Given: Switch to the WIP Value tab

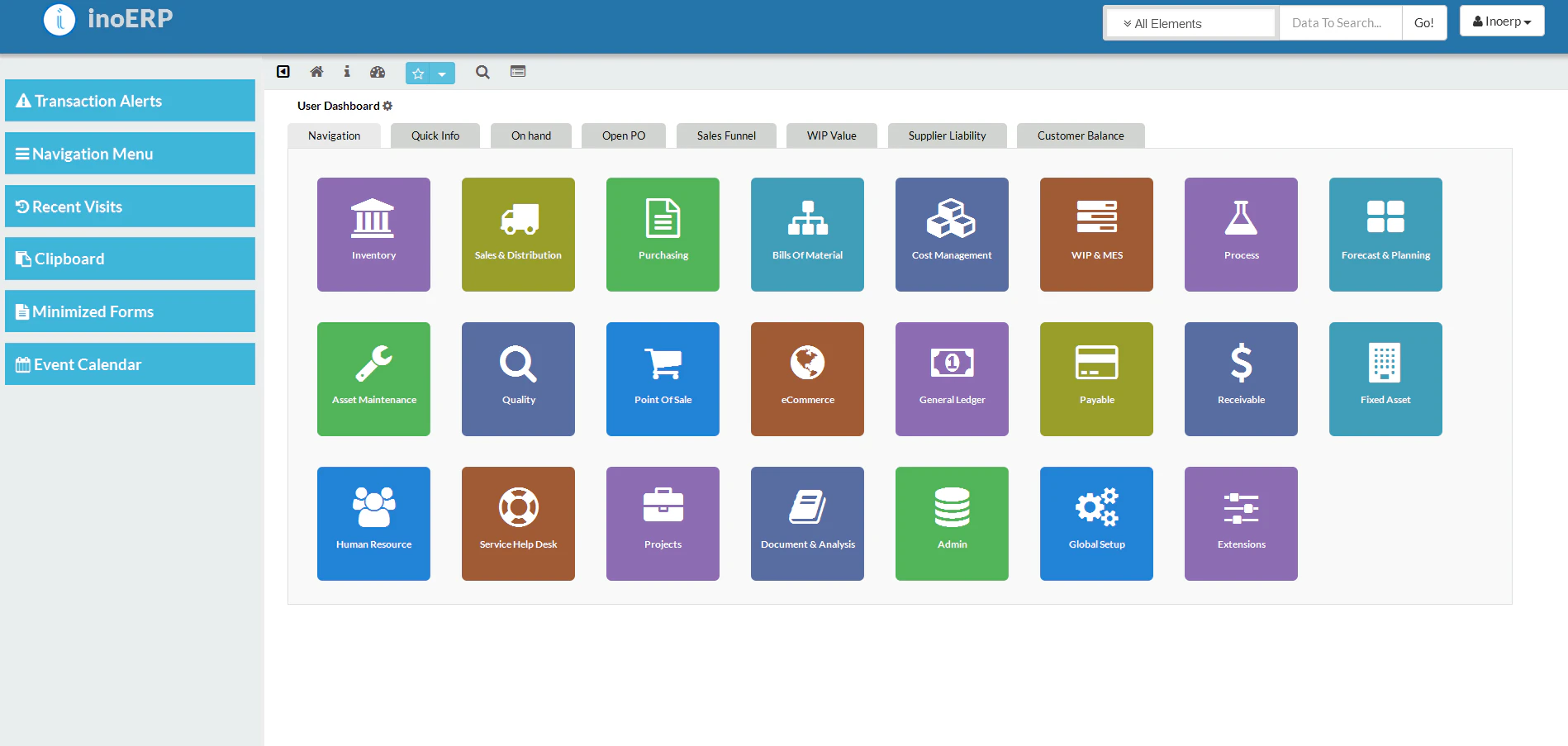Looking at the screenshot, I should point(832,135).
